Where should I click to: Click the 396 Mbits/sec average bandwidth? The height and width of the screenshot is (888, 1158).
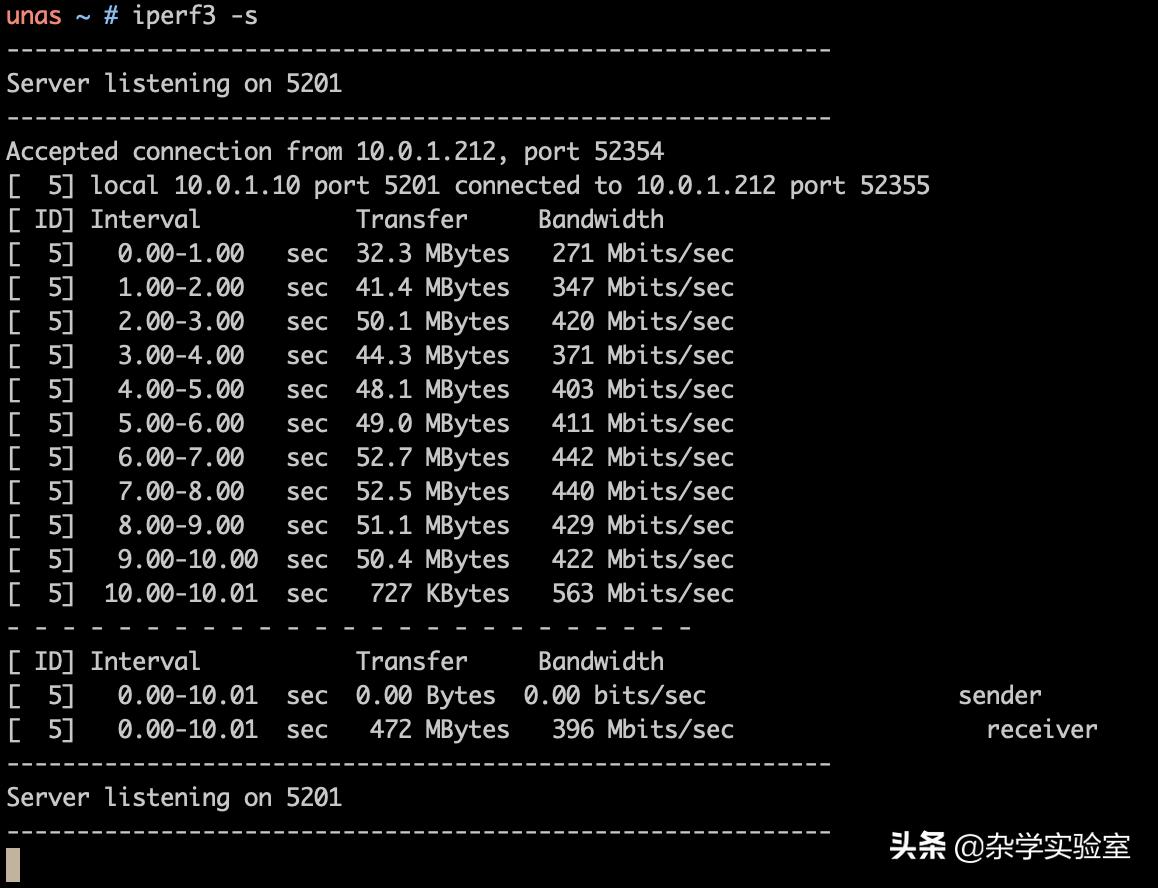642,729
